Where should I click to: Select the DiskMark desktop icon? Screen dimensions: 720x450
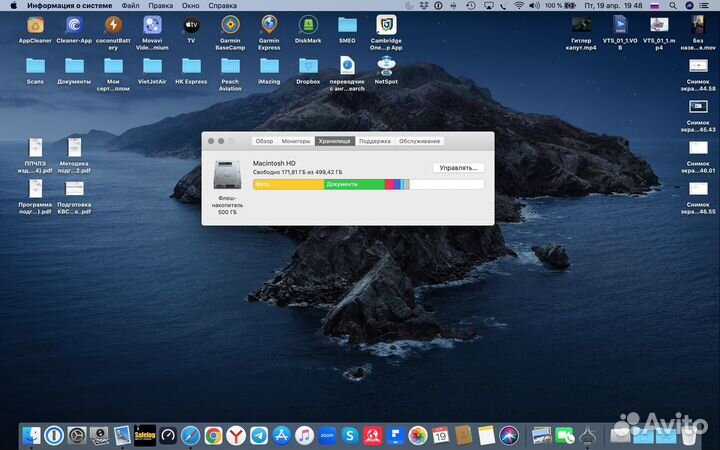[308, 25]
